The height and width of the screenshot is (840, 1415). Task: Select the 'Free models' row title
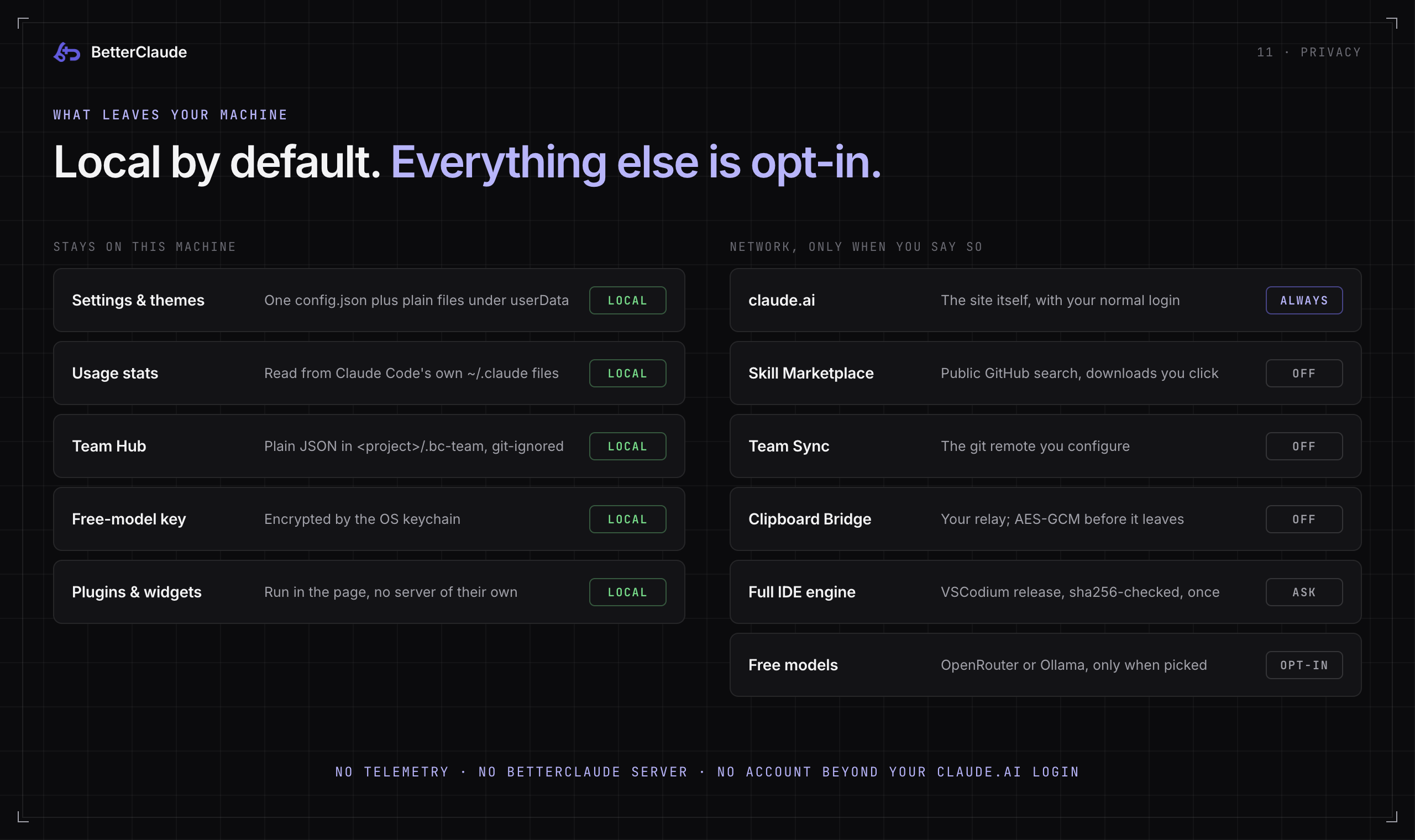[793, 665]
